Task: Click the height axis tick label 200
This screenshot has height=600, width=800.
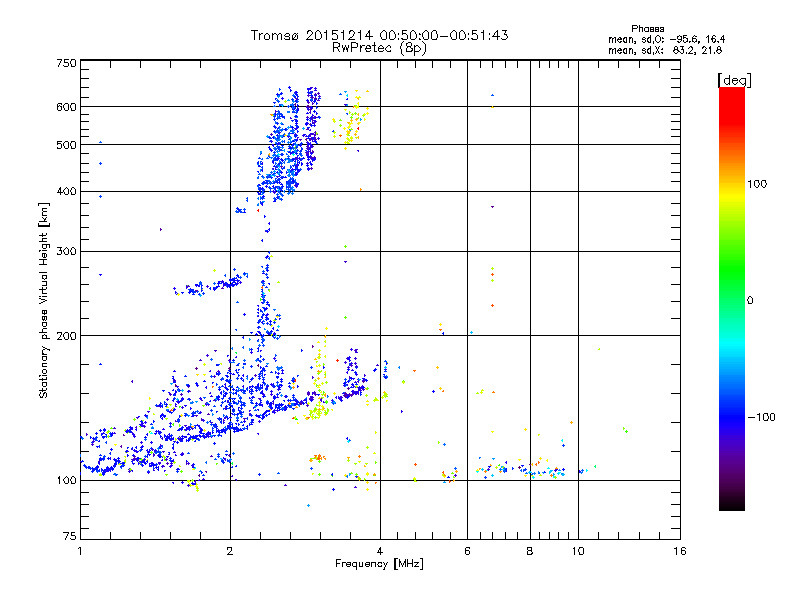Action: pos(66,336)
